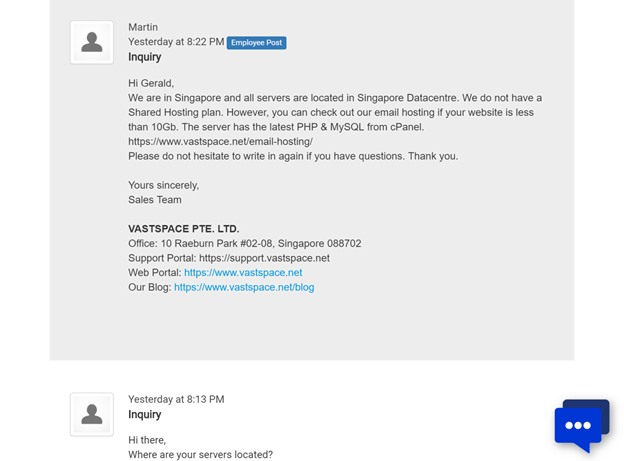Image resolution: width=624 pixels, height=461 pixels.
Task: Click the Hi there greeting line
Action: pos(147,440)
